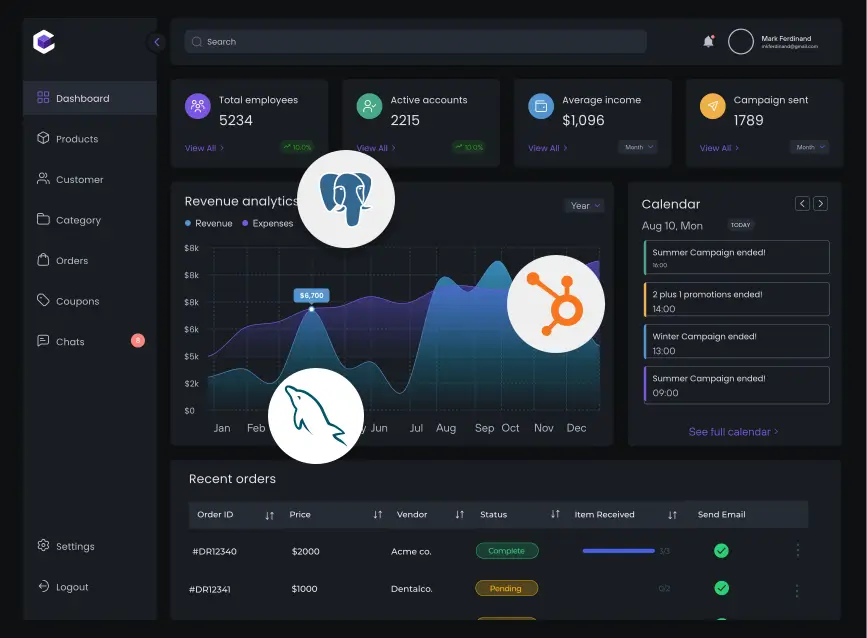The width and height of the screenshot is (867, 638).
Task: Click the Pending status badge
Action: coord(506,588)
